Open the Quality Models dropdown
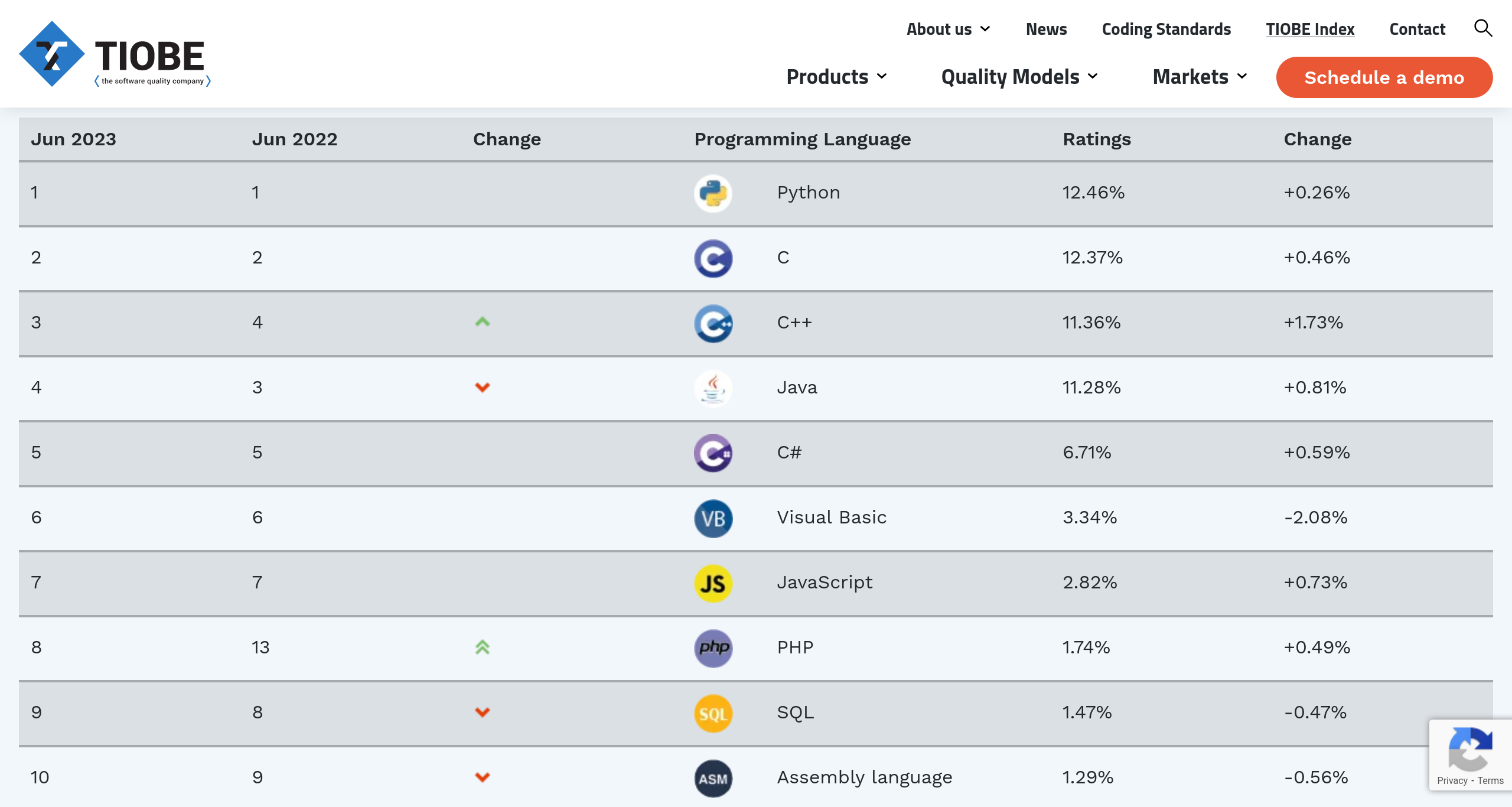This screenshot has width=1512, height=807. tap(1011, 77)
